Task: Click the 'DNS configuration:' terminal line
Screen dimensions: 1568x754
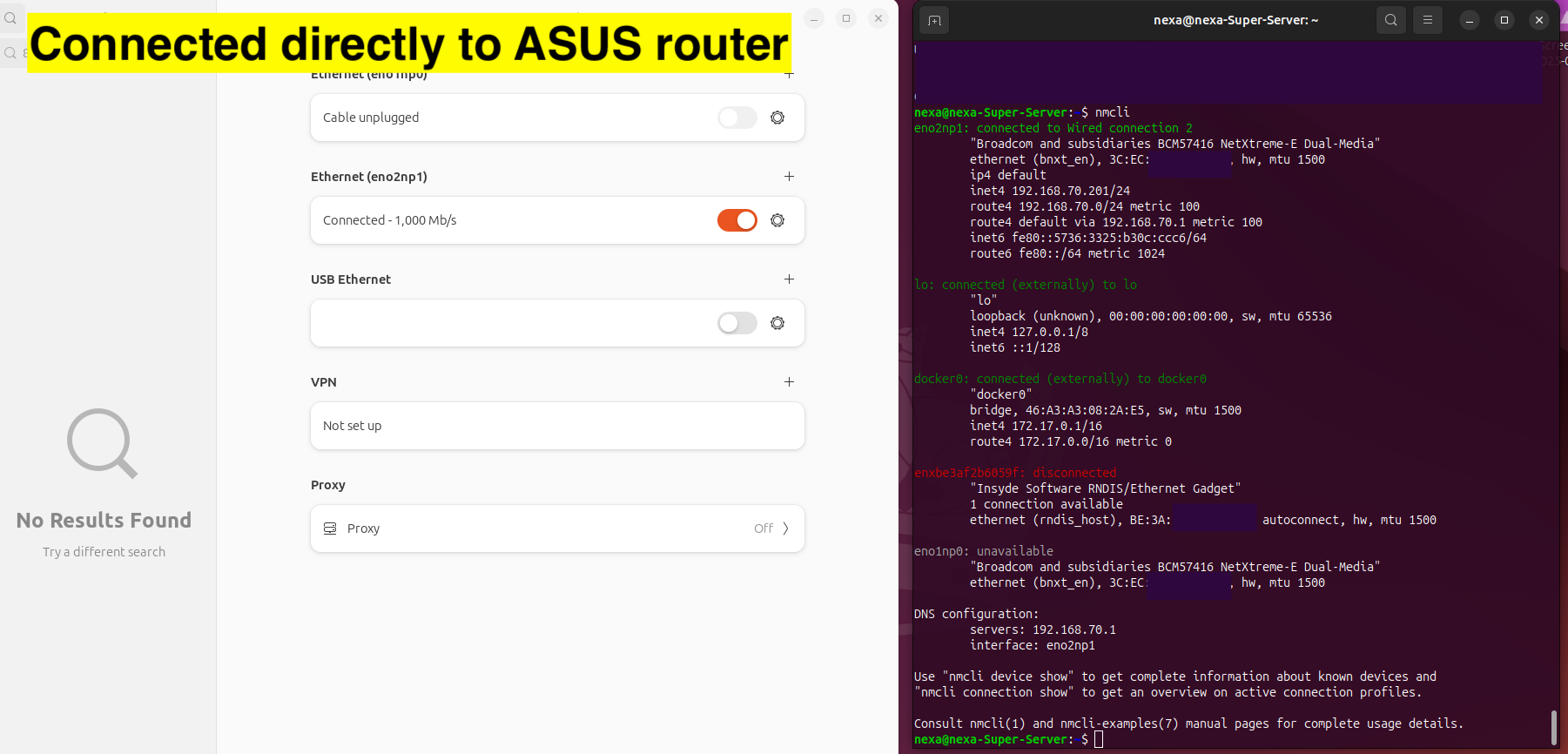Action: point(977,614)
